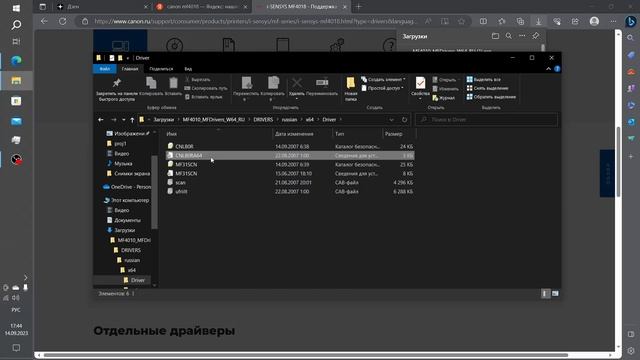The height and width of the screenshot is (360, 640).
Task: Create a new folder with Новая папка
Action: pyautogui.click(x=351, y=89)
